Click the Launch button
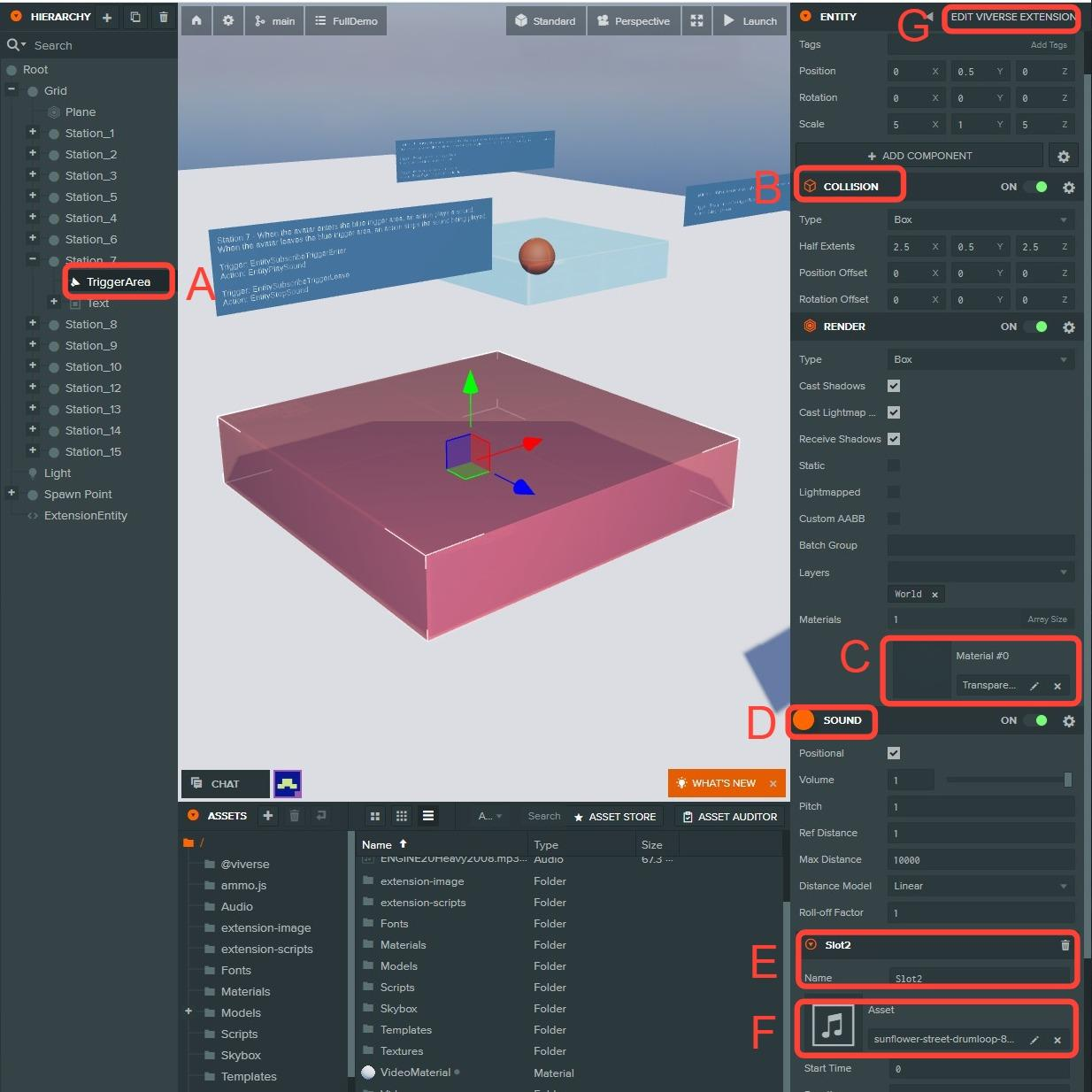1092x1092 pixels. tap(750, 20)
